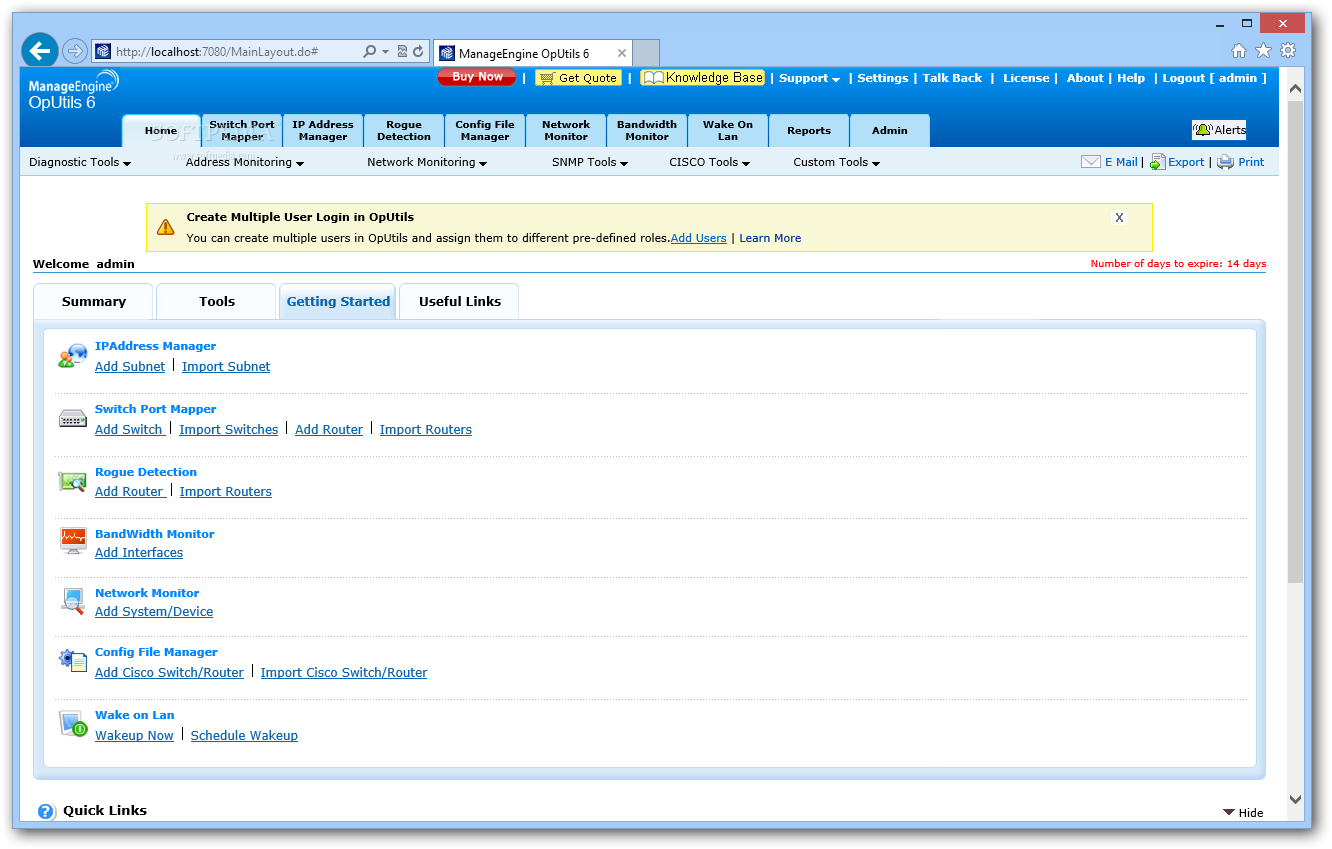Image resolution: width=1332 pixels, height=849 pixels.
Task: Click the Wake on Lan icon
Action: (73, 724)
